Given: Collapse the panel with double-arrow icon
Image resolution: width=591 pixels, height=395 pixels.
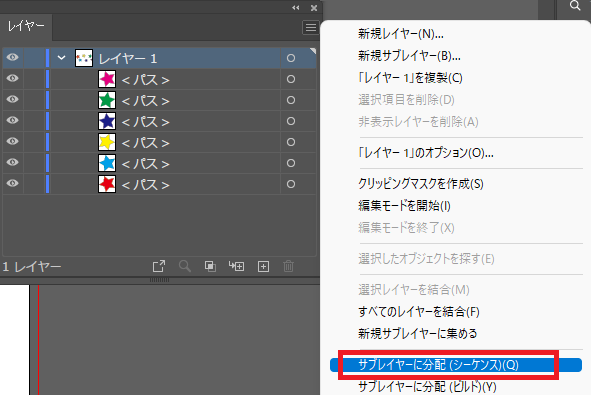Looking at the screenshot, I should point(296,8).
